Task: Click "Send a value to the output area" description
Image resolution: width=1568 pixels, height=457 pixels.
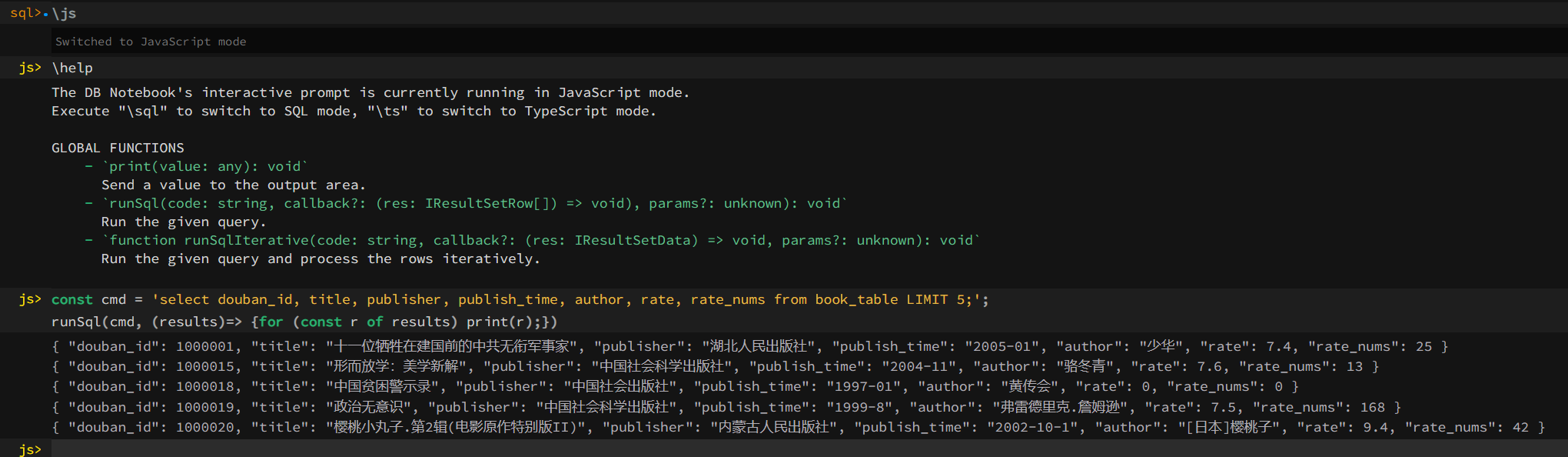Action: 234,185
